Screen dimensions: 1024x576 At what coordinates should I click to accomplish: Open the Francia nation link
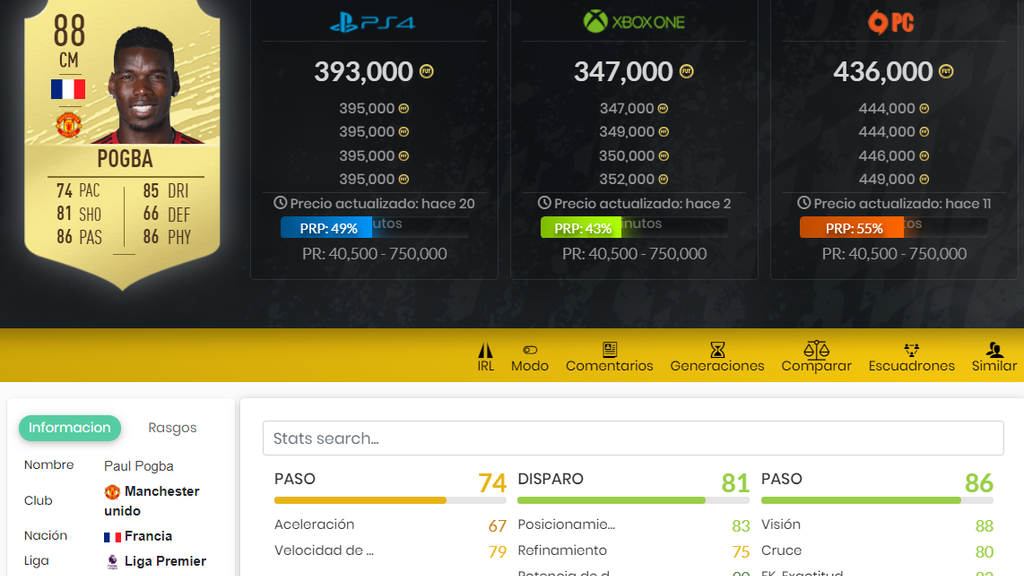(148, 536)
